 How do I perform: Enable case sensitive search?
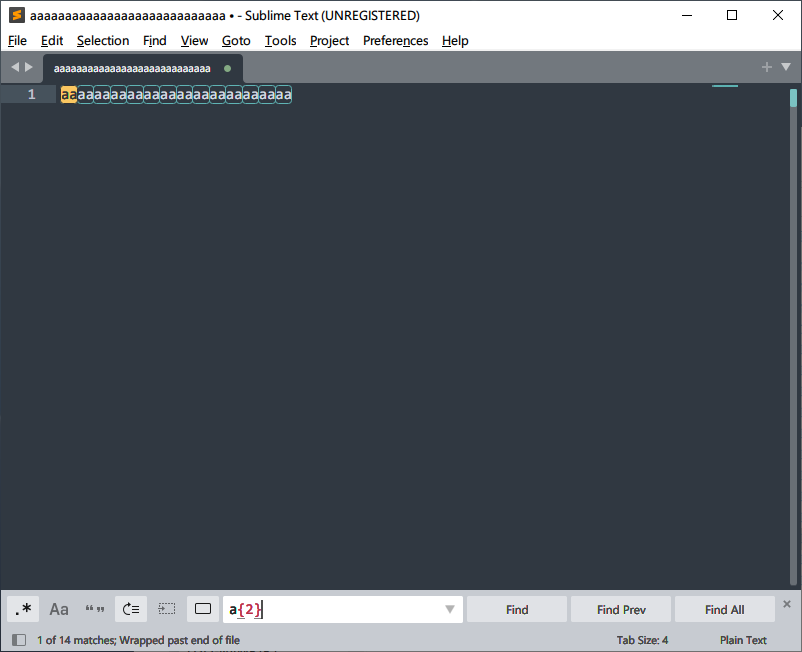pyautogui.click(x=58, y=609)
